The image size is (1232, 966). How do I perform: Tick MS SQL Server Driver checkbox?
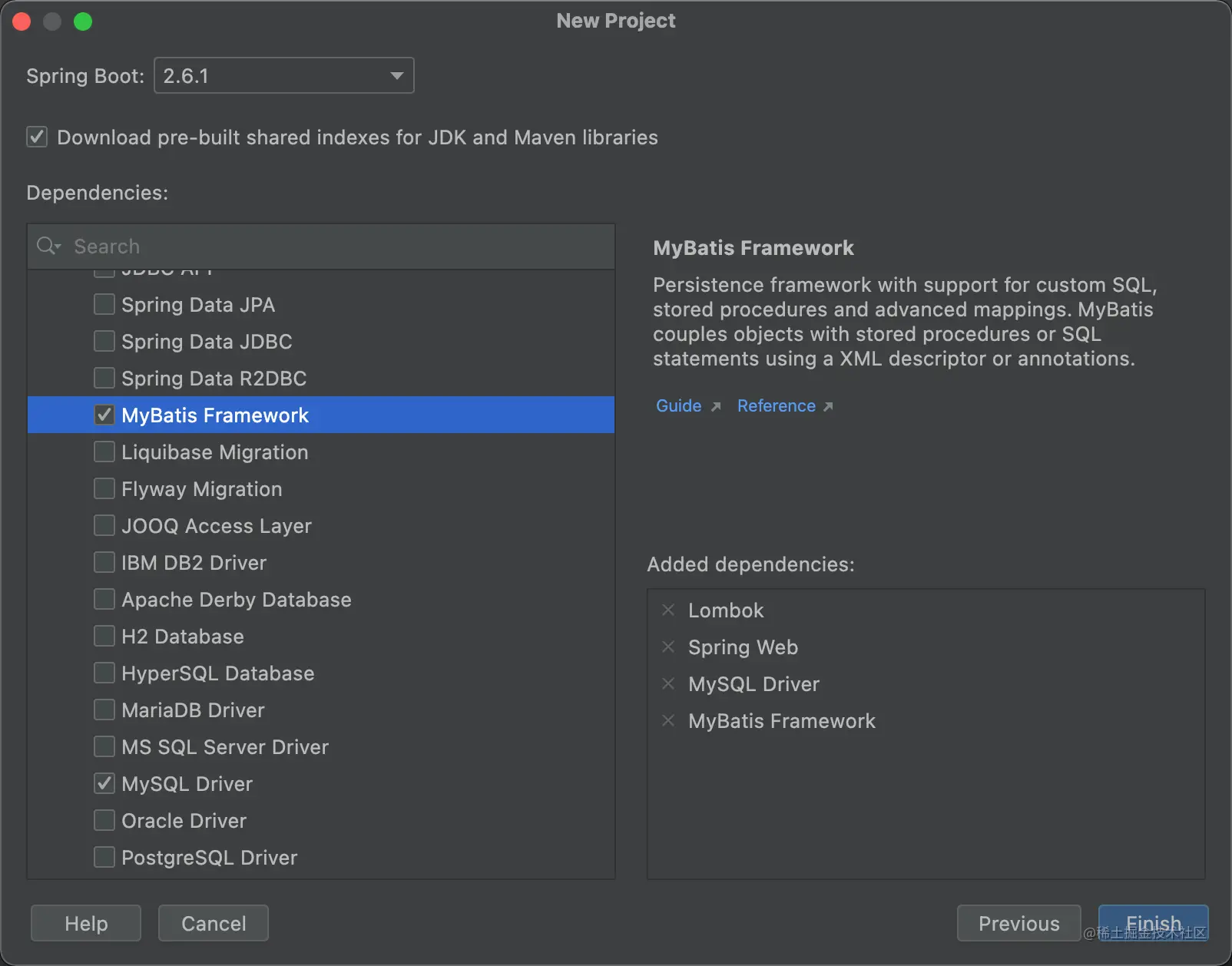(x=104, y=746)
